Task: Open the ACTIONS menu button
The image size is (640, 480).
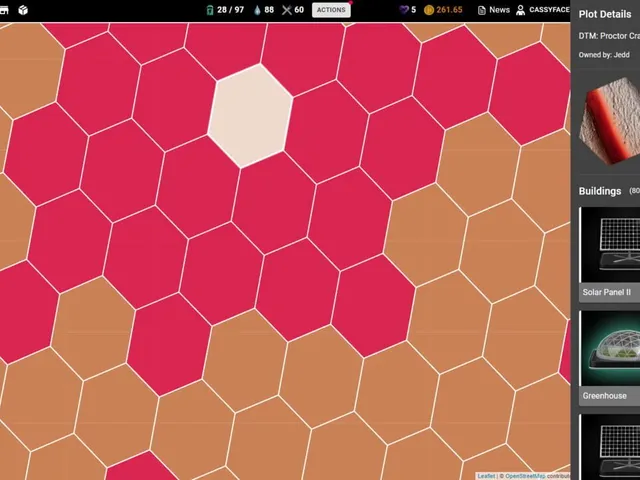Action: pos(331,10)
